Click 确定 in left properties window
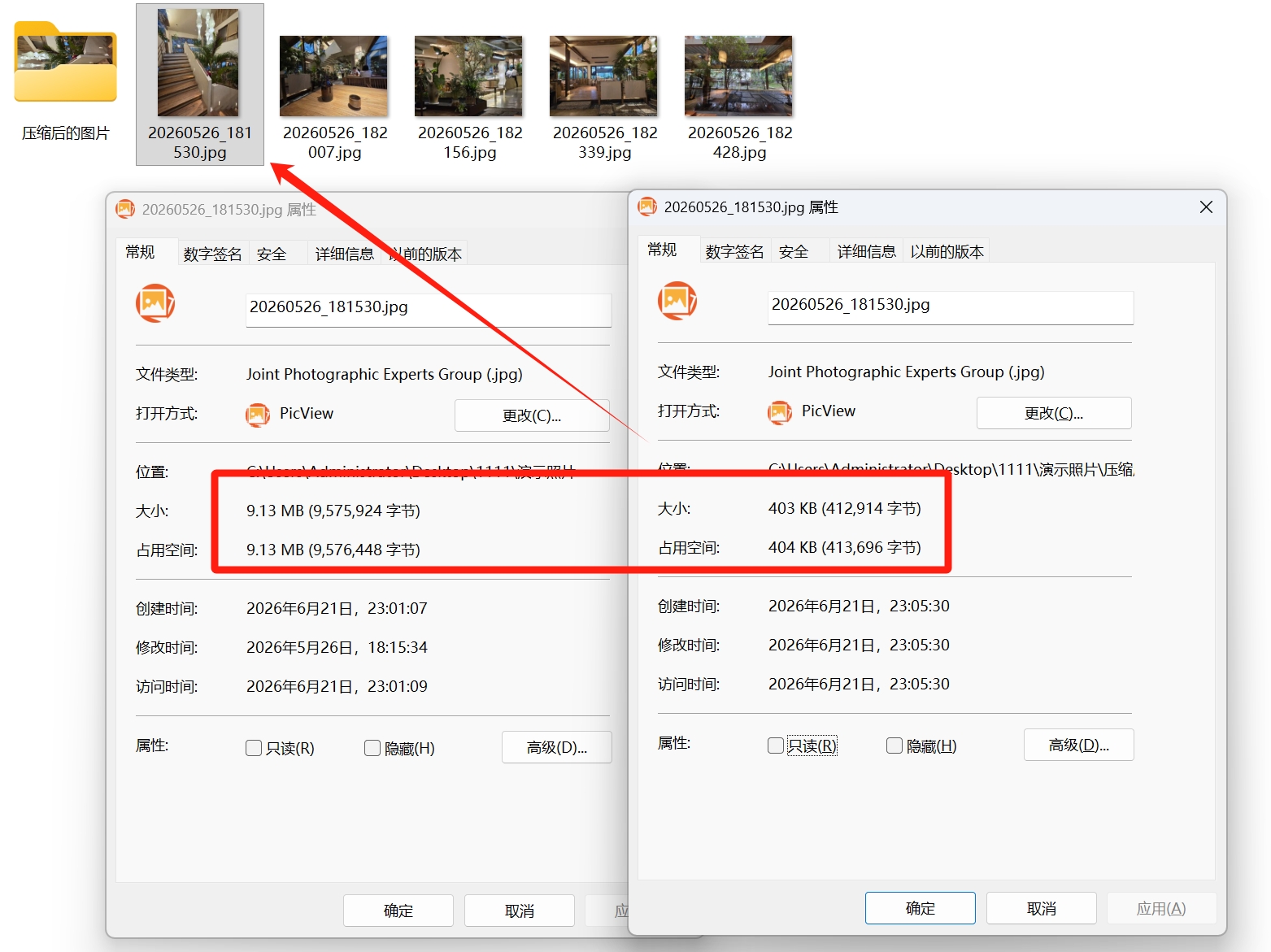This screenshot has height=952, width=1271. [x=398, y=911]
